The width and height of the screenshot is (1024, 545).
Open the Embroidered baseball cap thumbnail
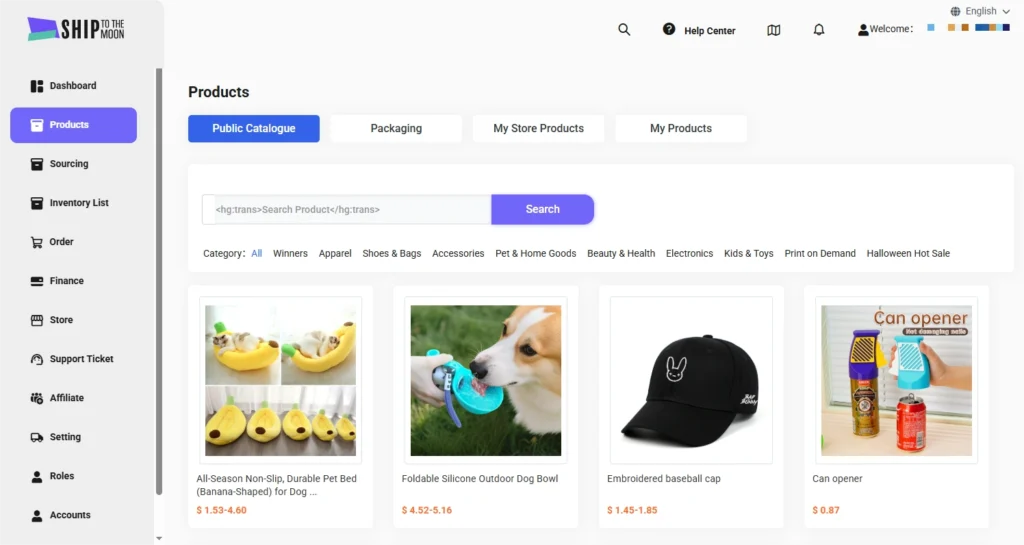pos(691,380)
